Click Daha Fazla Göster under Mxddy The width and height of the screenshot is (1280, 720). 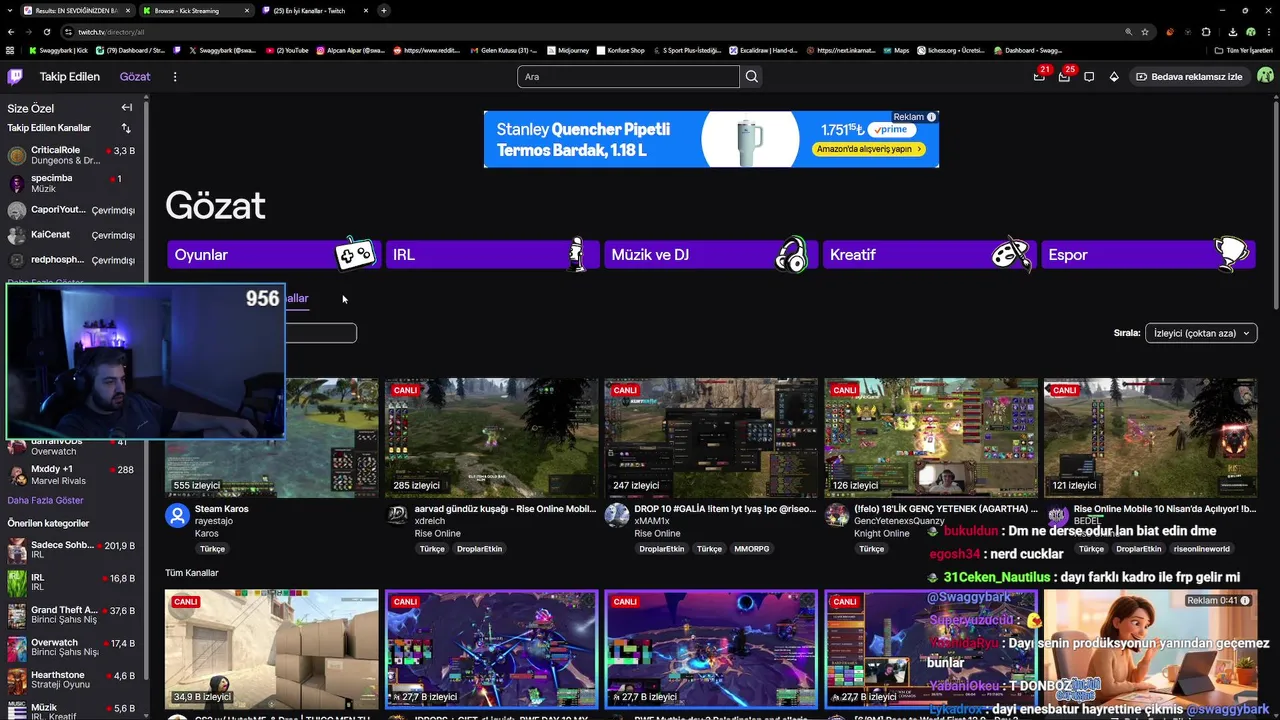(45, 500)
